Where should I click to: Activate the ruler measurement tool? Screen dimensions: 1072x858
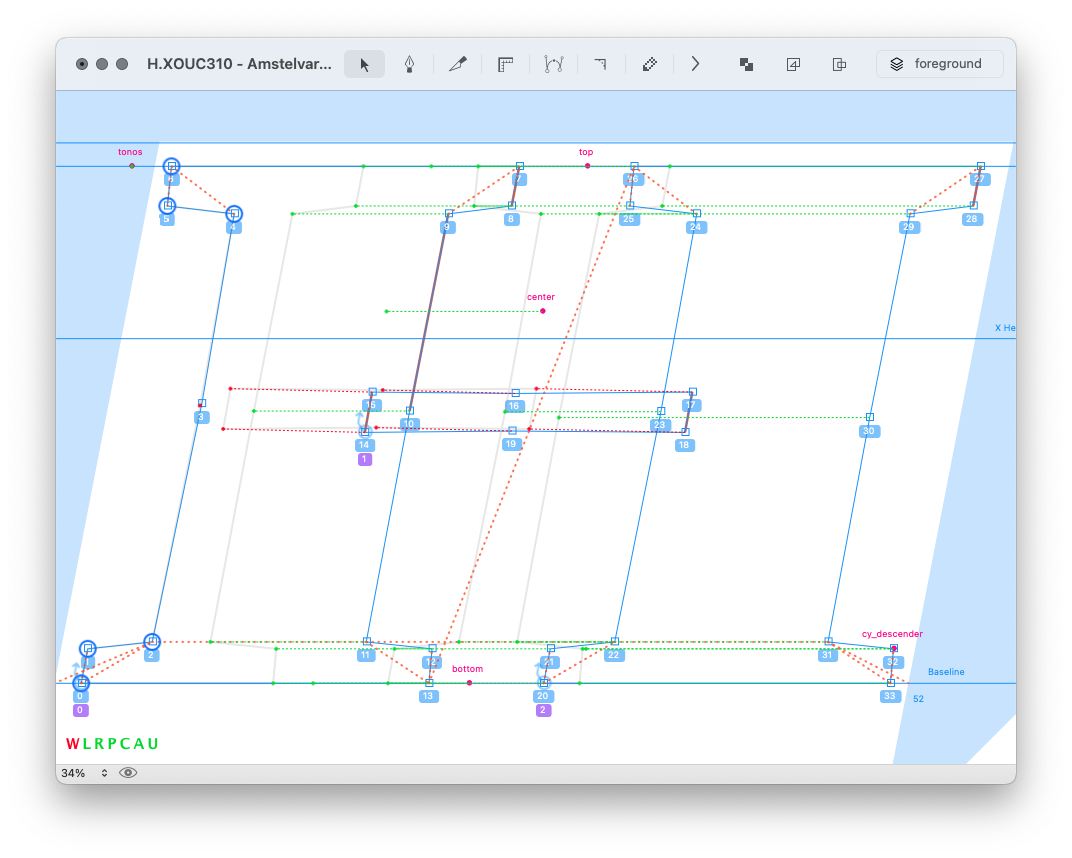[506, 64]
